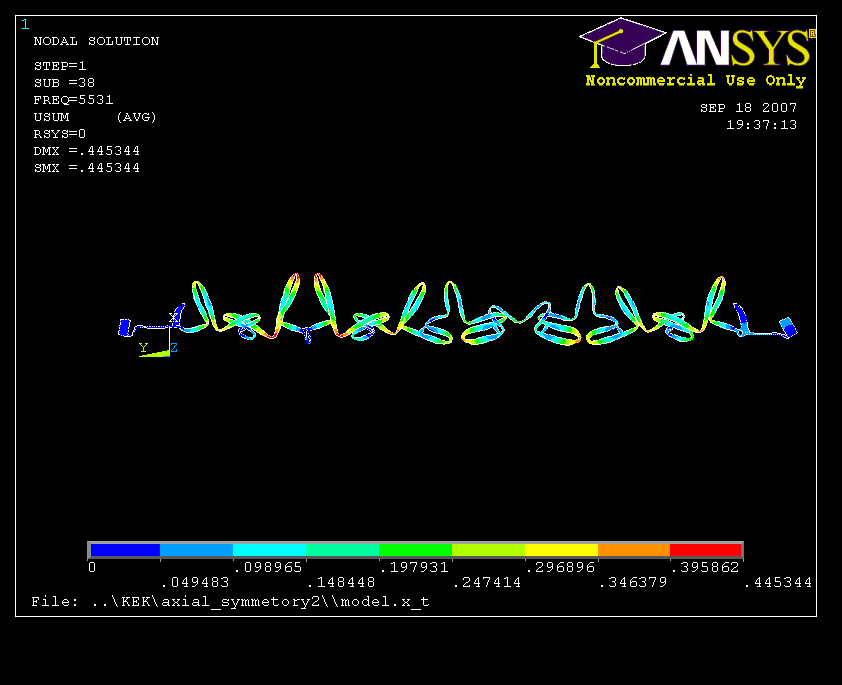Click the Noncommercial Use Only text
The width and height of the screenshot is (842, 685).
click(x=696, y=81)
